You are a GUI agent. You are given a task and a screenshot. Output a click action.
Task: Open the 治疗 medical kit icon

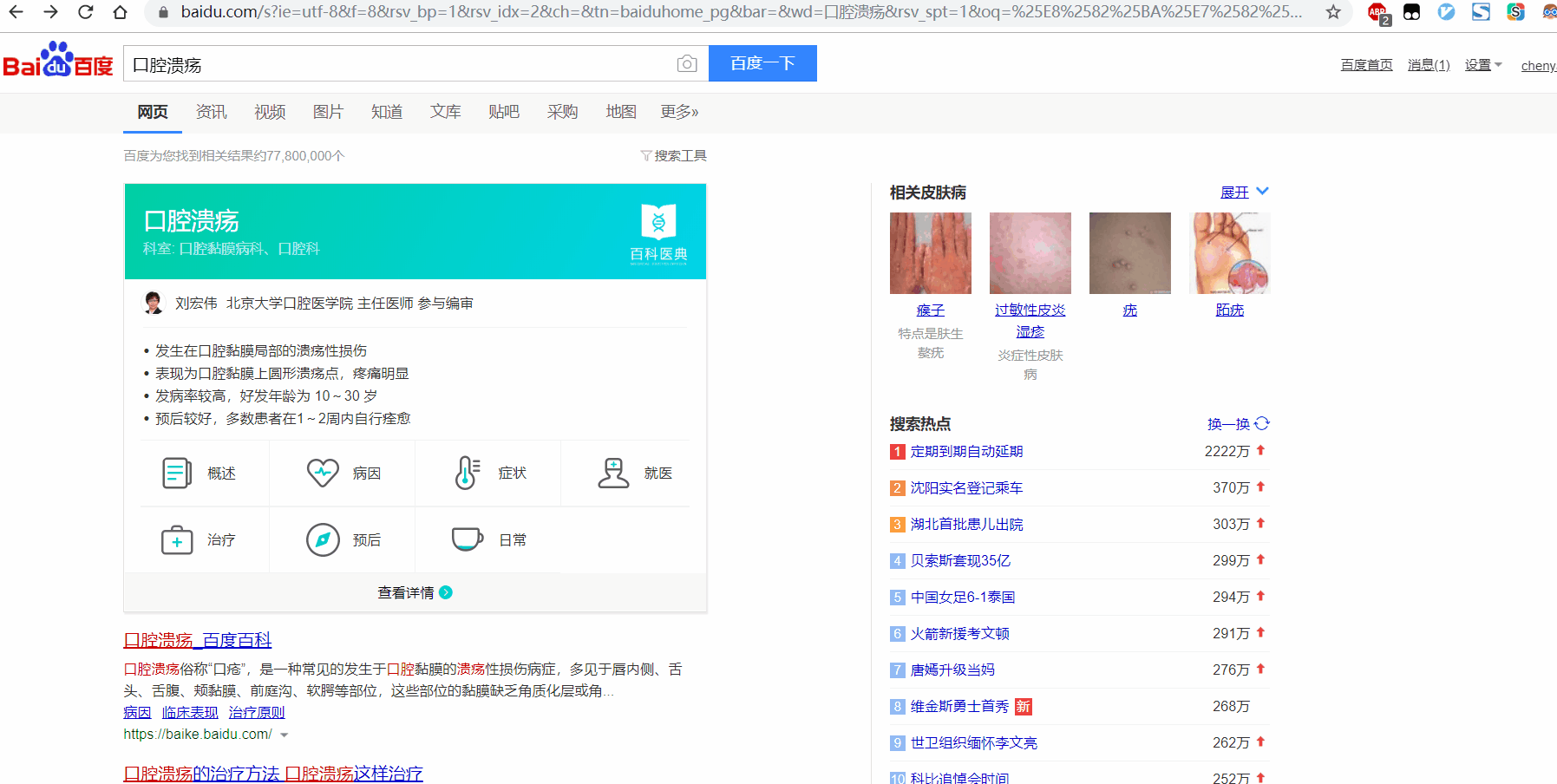coord(177,539)
